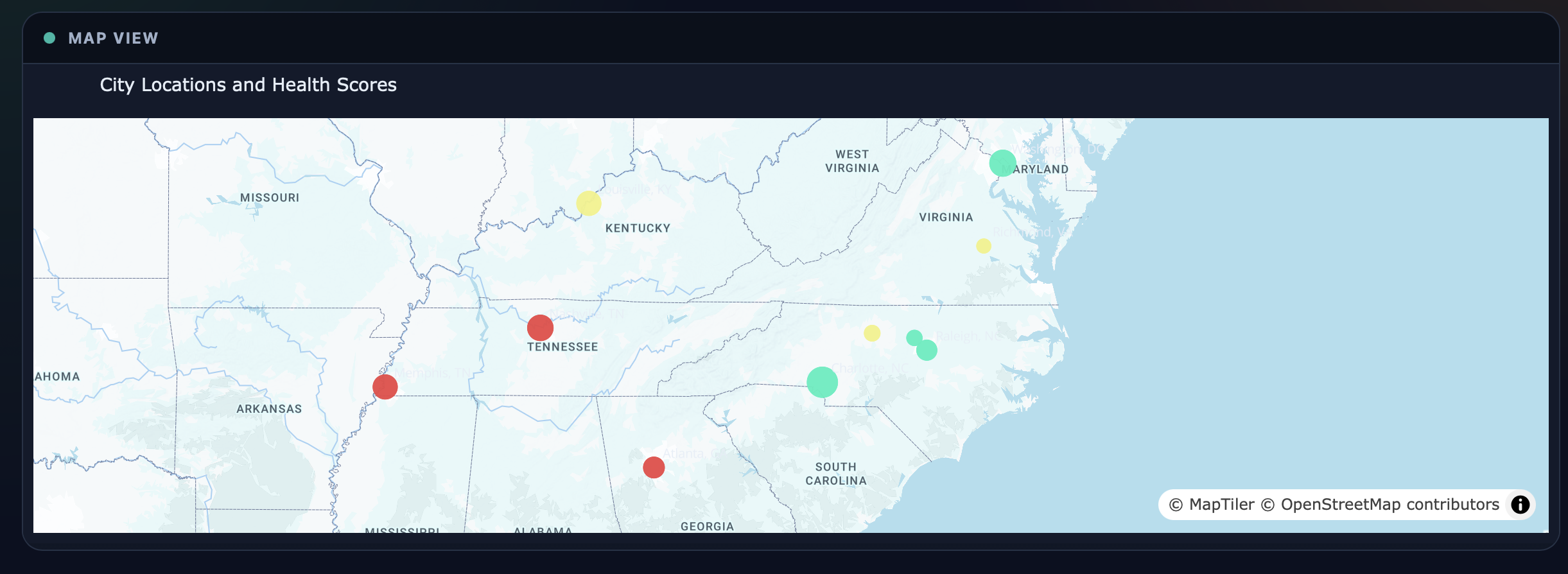Click the attribution info icon on map
Viewport: 1568px width, 574px height.
click(1520, 505)
